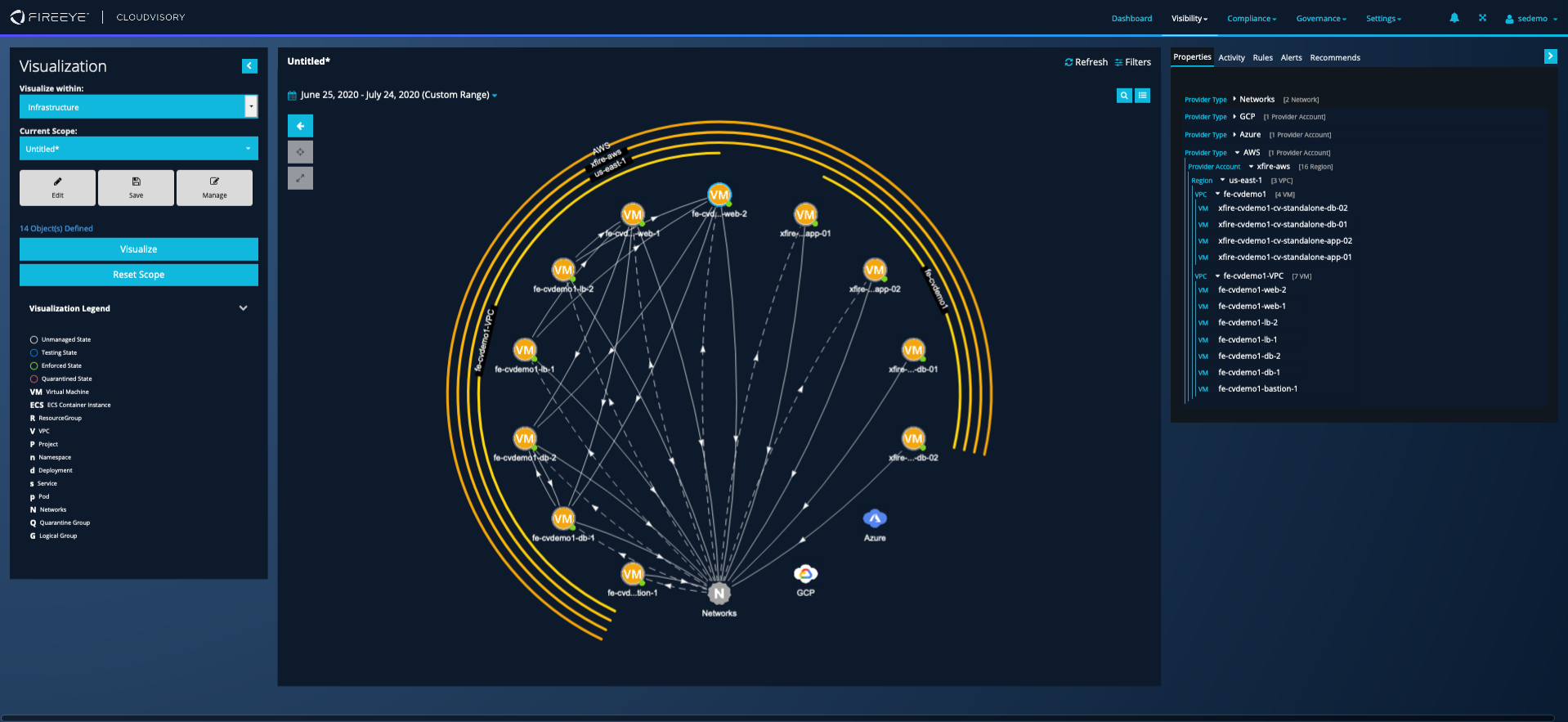Select the GCP cloud node
The image size is (1568, 722).
[x=805, y=574]
